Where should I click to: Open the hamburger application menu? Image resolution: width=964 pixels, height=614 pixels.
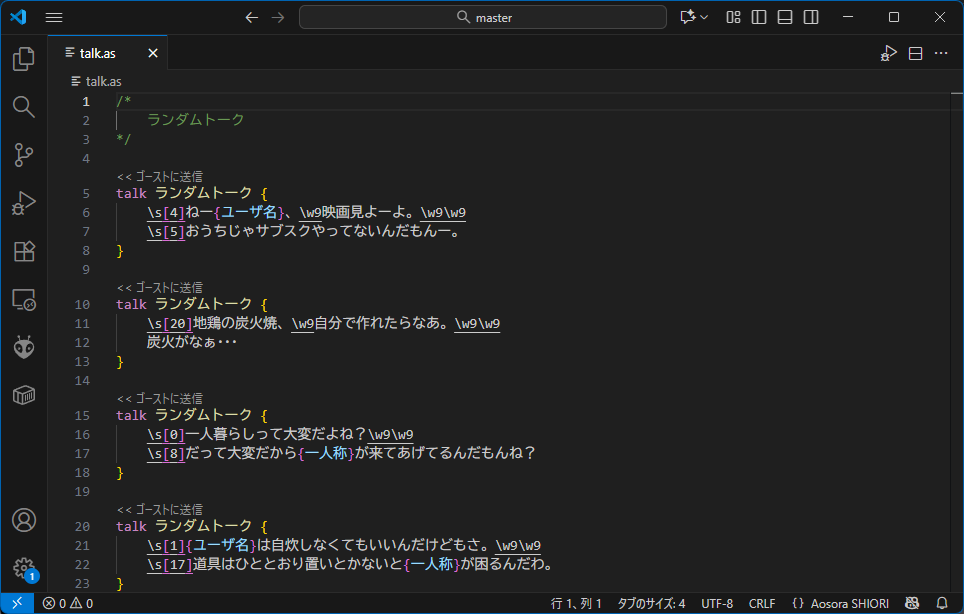pyautogui.click(x=54, y=17)
